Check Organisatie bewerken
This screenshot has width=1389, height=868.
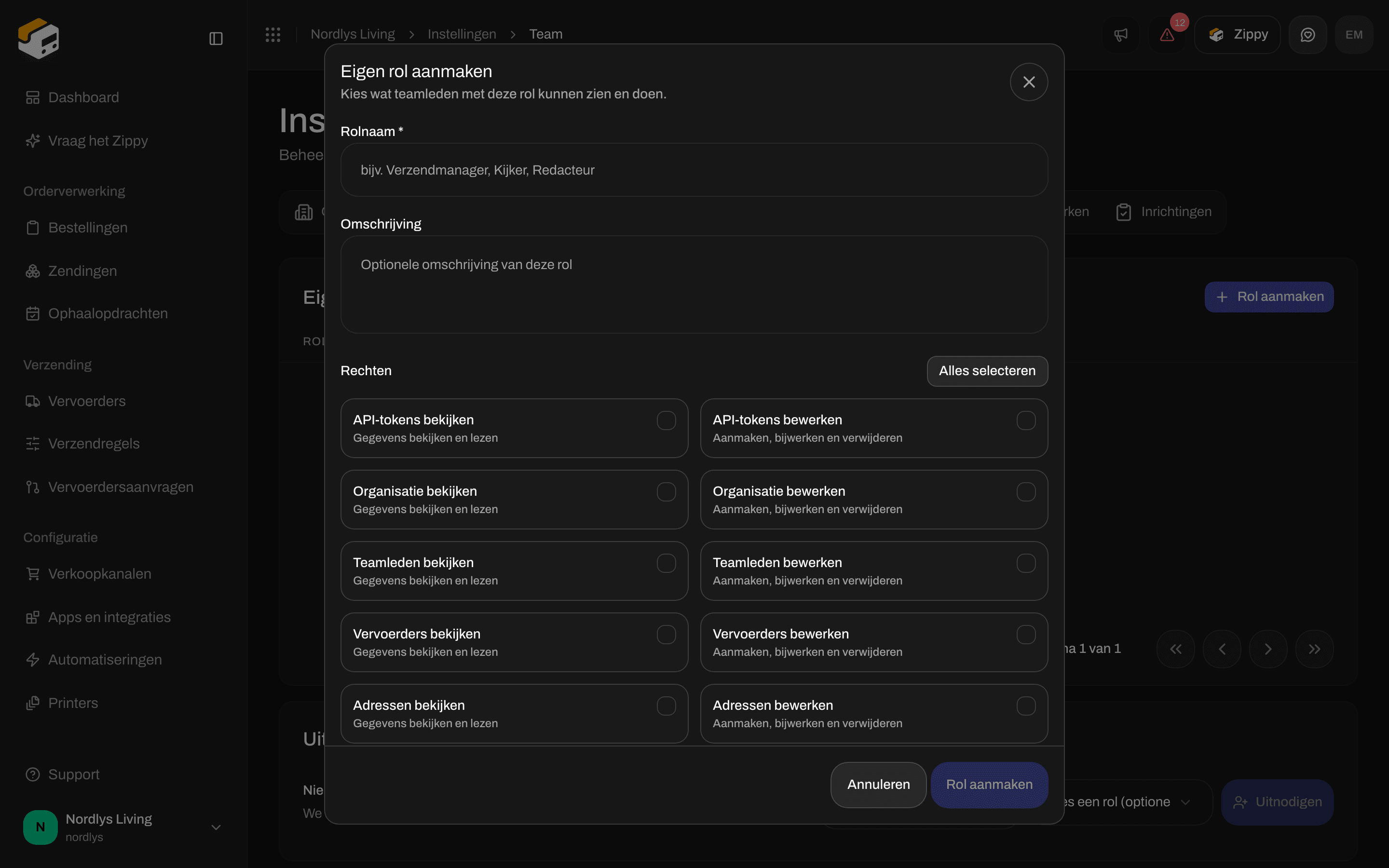click(x=1026, y=492)
